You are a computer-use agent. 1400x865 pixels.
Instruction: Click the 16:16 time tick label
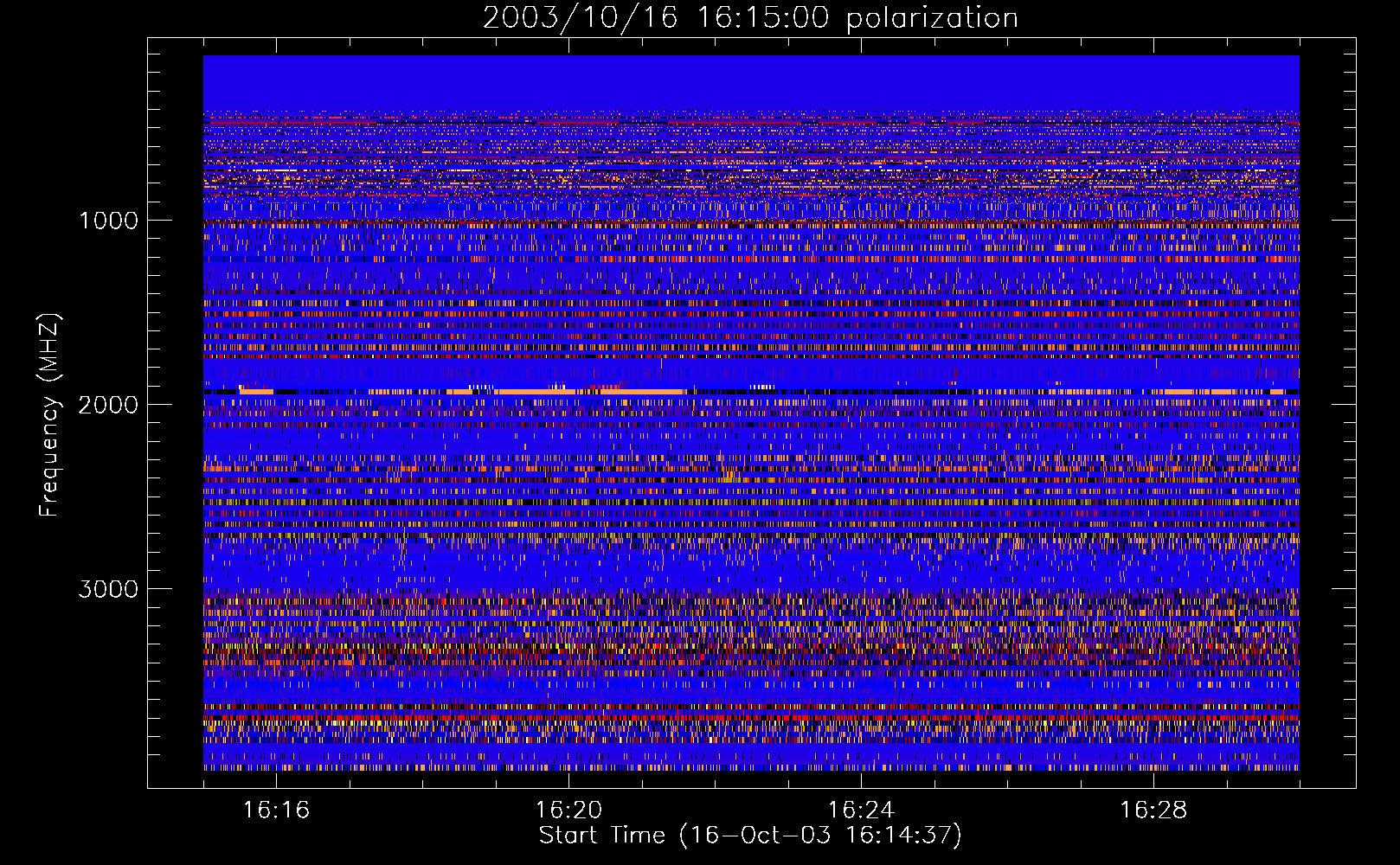[x=276, y=811]
